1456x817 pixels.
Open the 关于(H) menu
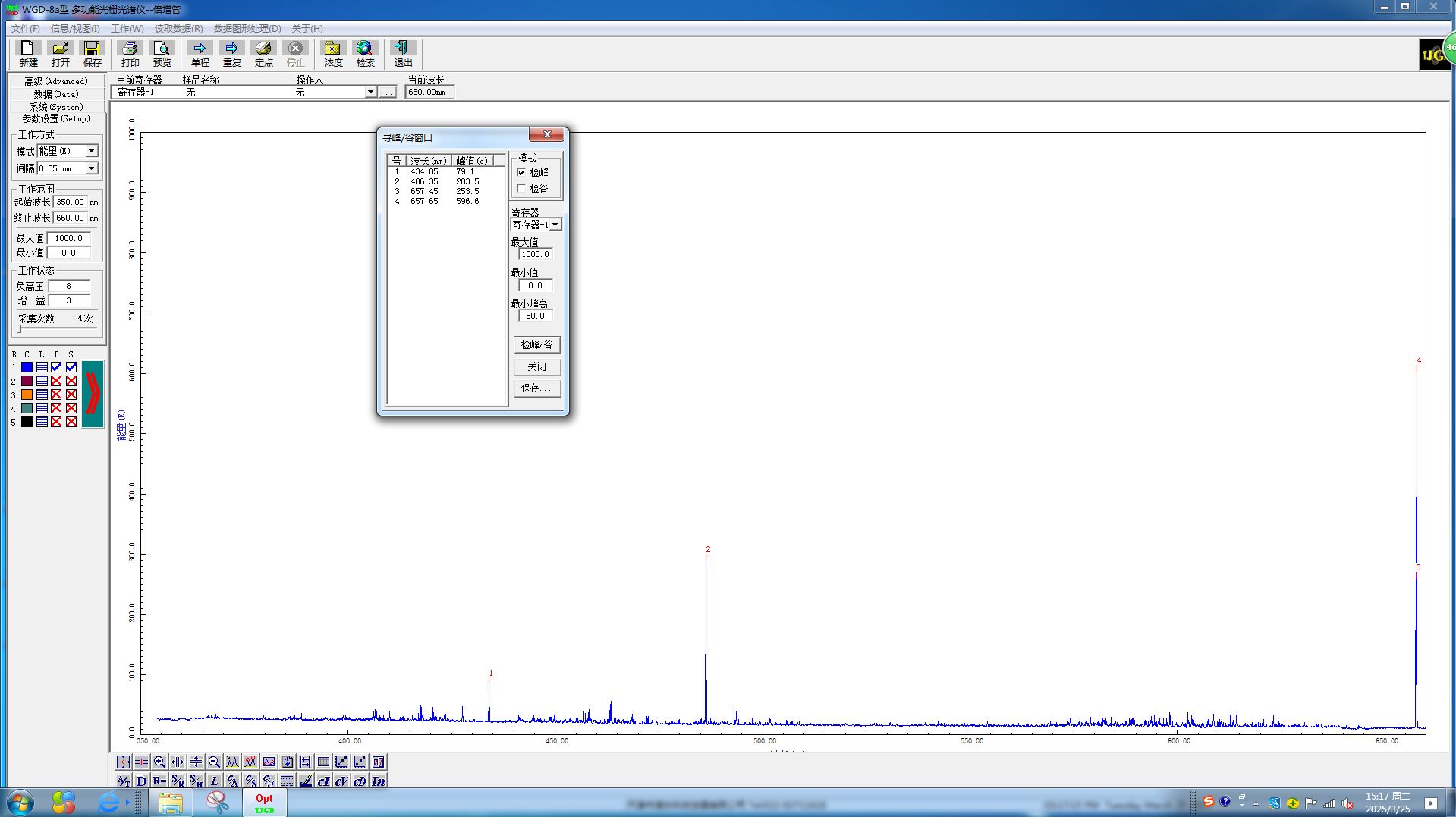tap(307, 29)
